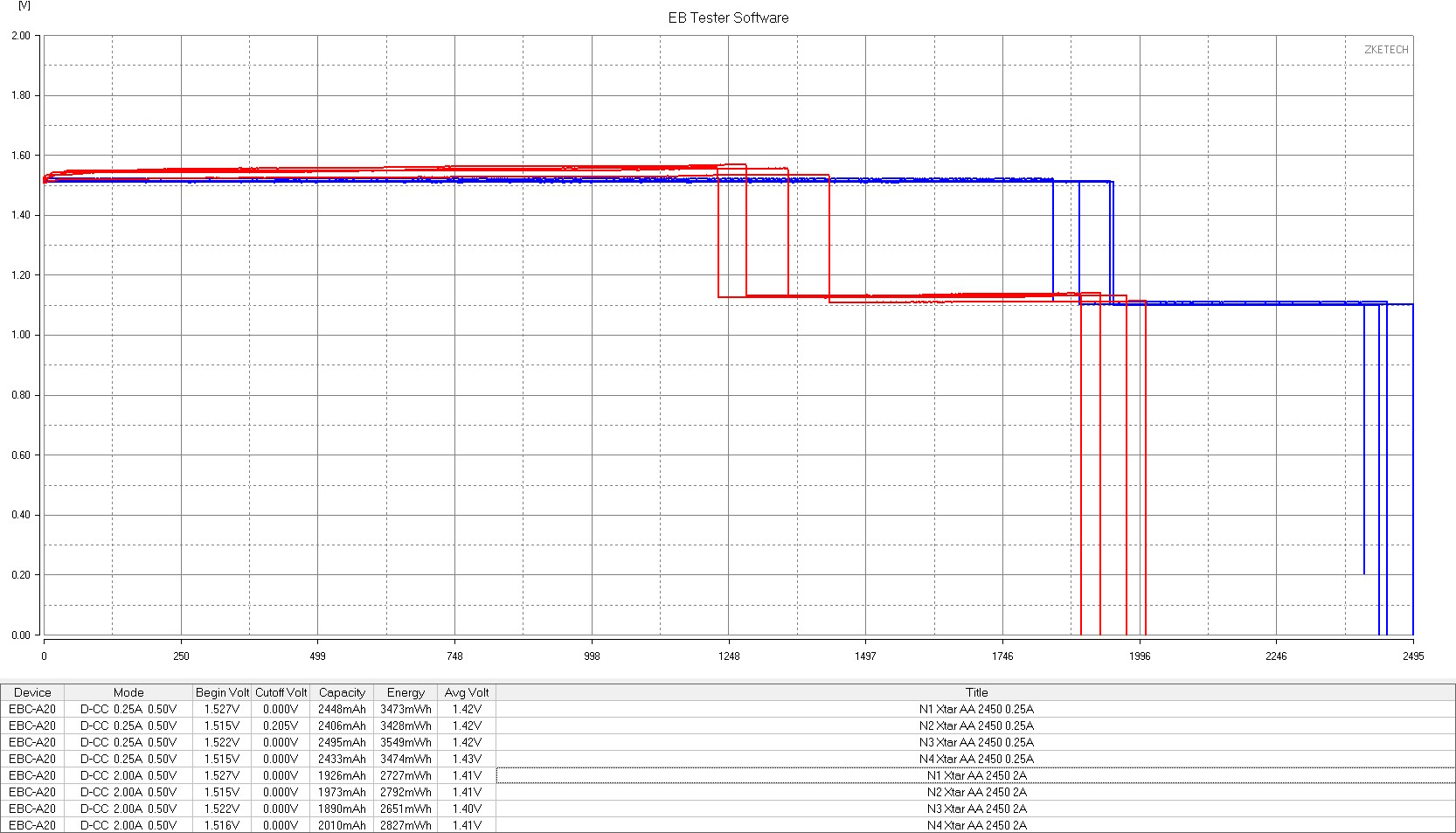
Task: Click the ZKETECH watermark on chart
Action: [1386, 50]
